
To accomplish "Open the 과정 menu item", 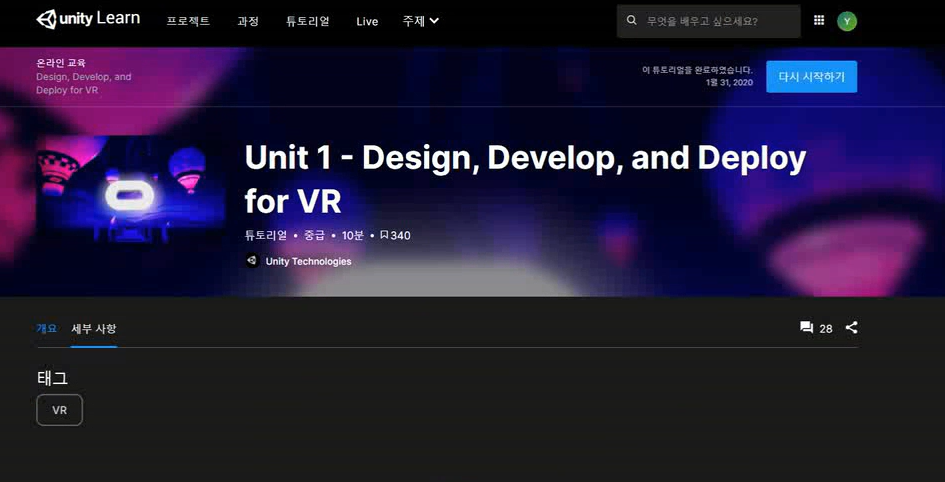I will [x=248, y=21].
